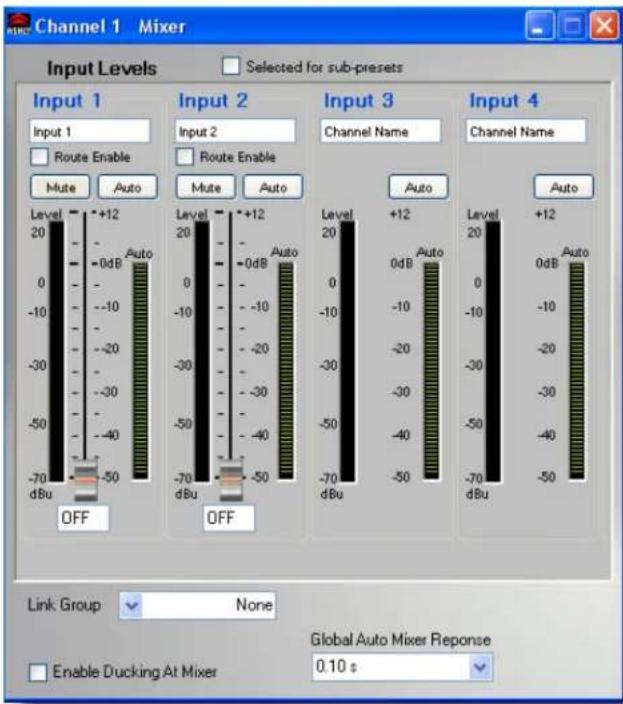Click the Input 1 heading
623x704 pixels.
(x=67, y=101)
